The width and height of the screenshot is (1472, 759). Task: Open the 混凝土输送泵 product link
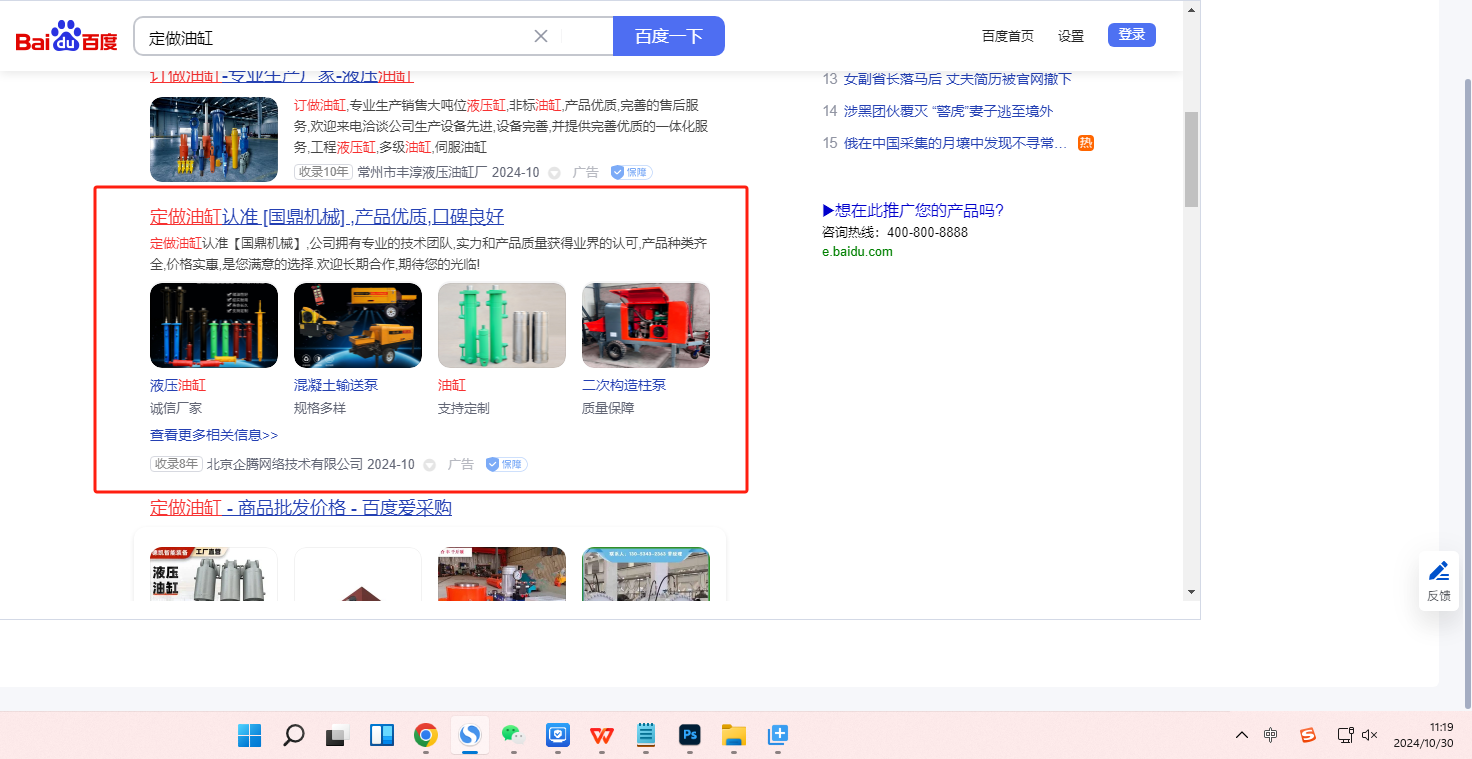coord(336,385)
